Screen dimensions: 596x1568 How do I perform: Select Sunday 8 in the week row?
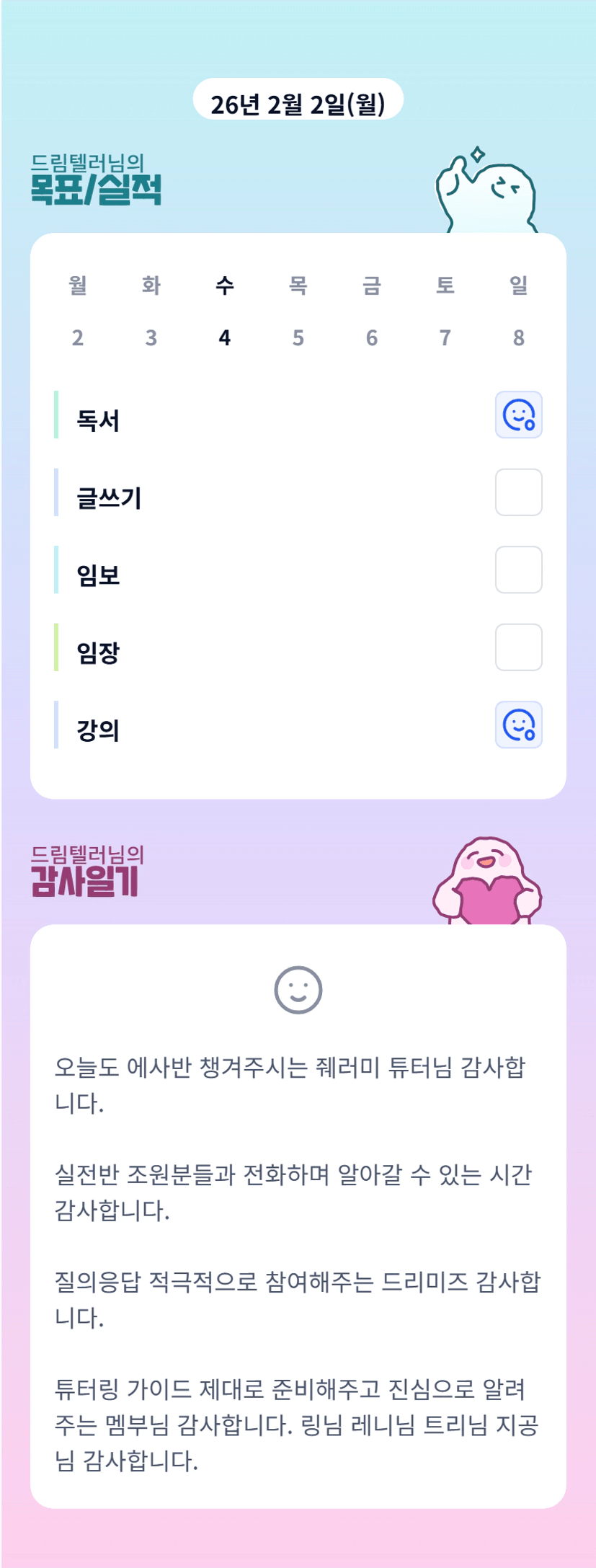point(519,337)
